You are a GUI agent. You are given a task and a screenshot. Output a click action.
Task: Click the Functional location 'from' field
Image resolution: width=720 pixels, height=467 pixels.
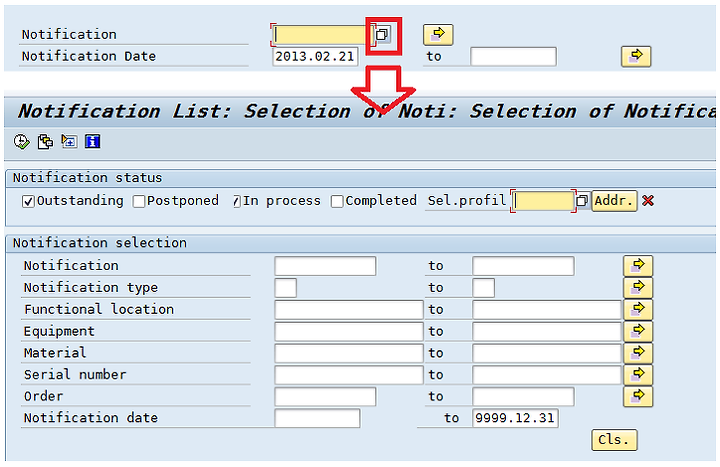pyautogui.click(x=349, y=310)
